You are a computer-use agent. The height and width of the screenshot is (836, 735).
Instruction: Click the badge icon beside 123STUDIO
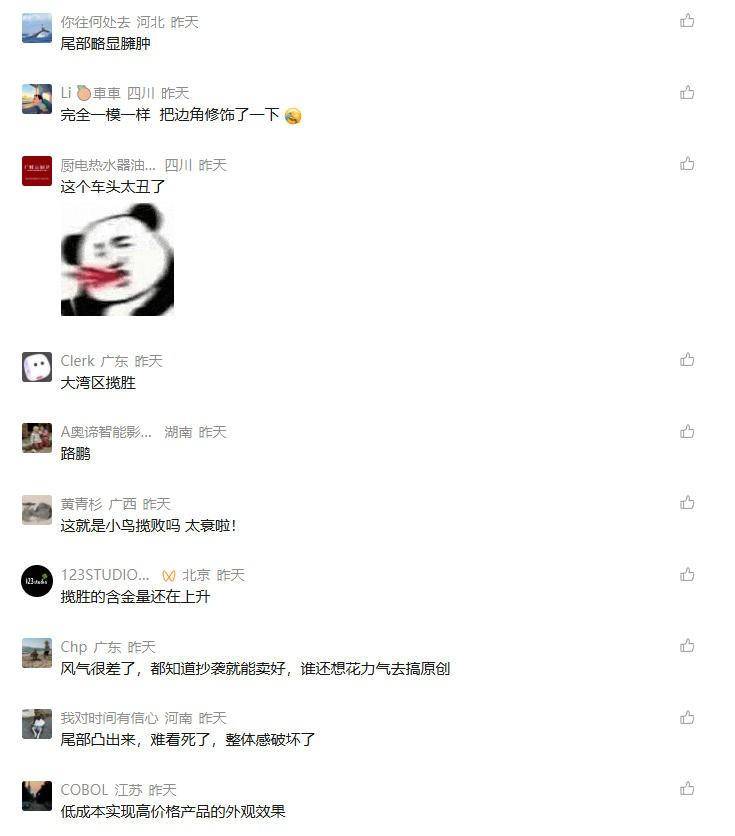(x=168, y=576)
